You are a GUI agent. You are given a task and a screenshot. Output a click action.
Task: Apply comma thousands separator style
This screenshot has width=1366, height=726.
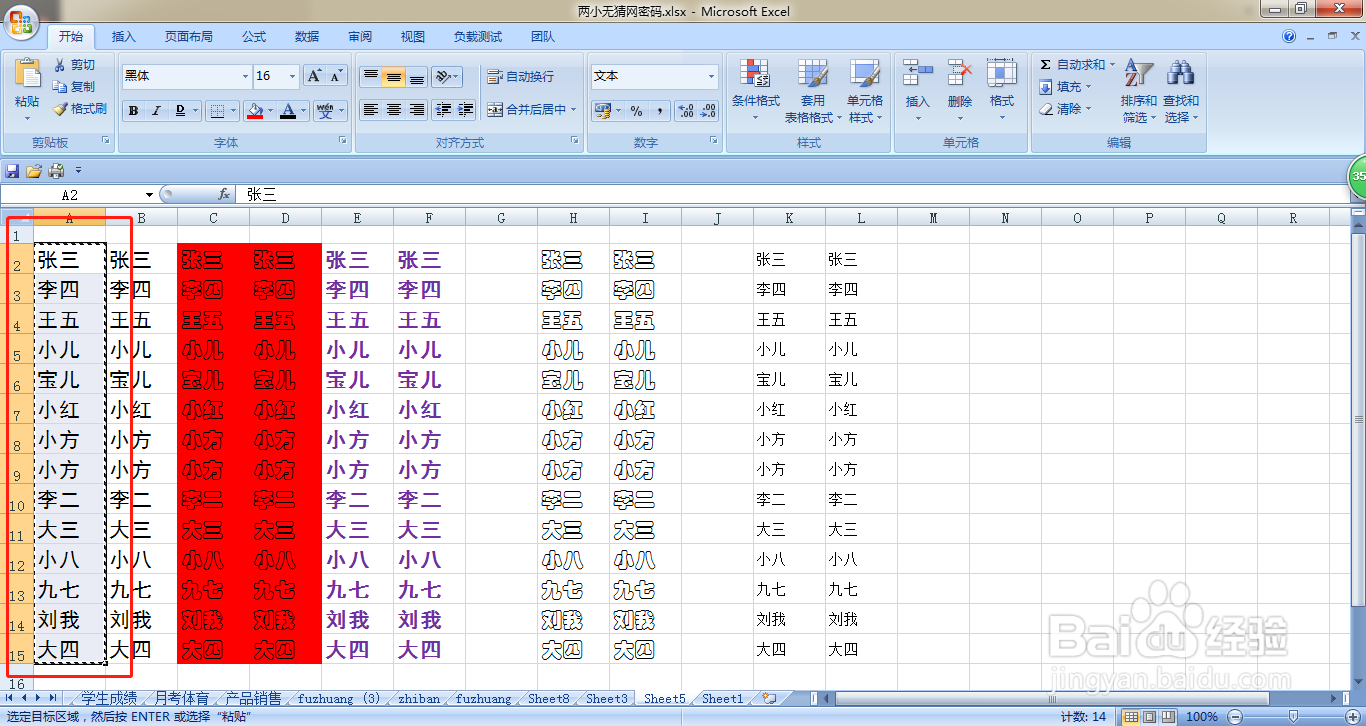[x=660, y=111]
